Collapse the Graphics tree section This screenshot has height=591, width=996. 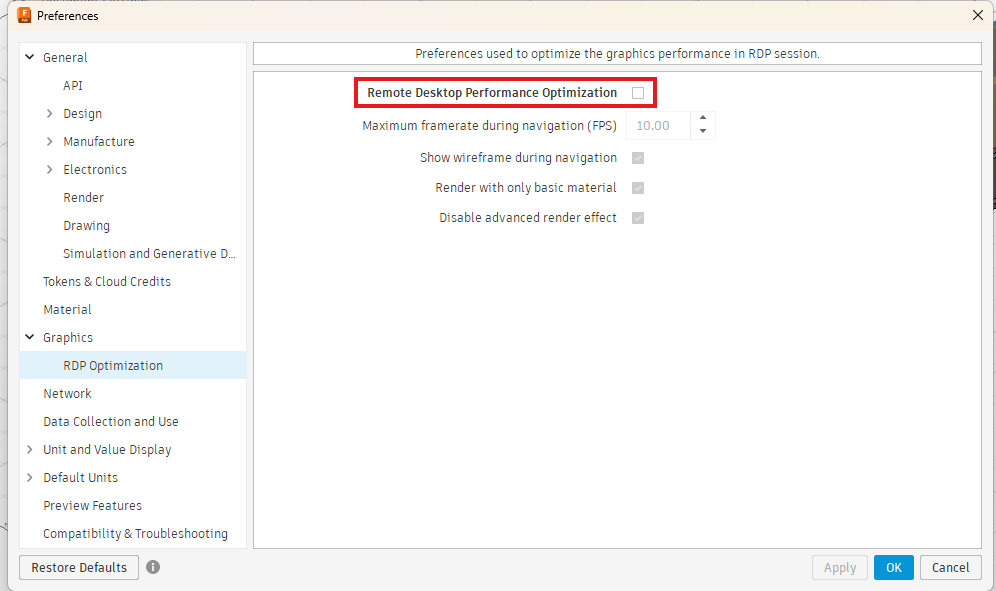click(x=29, y=337)
